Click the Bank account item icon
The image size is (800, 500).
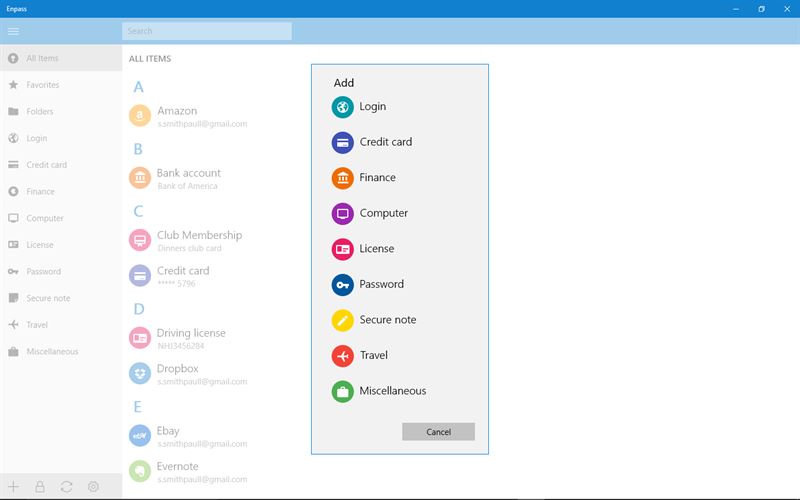coord(140,178)
